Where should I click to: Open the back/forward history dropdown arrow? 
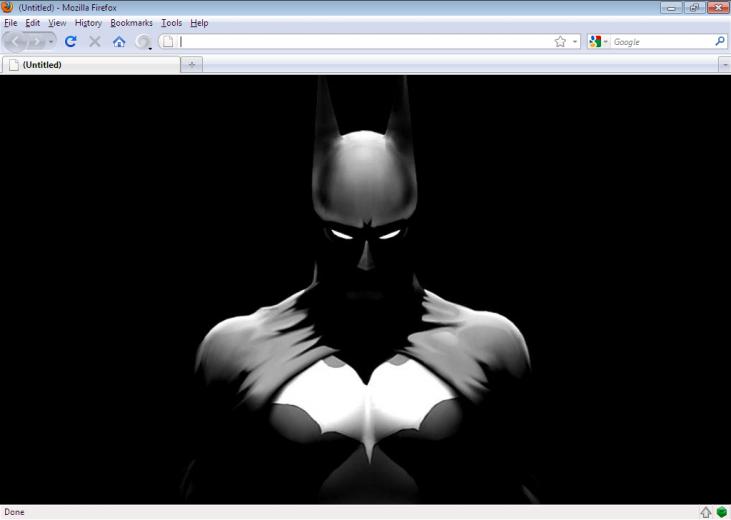[x=51, y=42]
